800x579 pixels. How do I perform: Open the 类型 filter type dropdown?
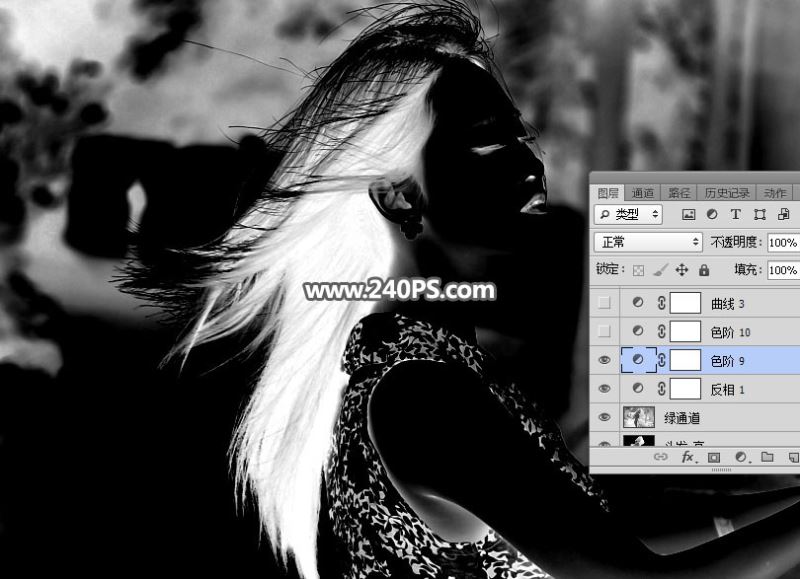pyautogui.click(x=629, y=215)
